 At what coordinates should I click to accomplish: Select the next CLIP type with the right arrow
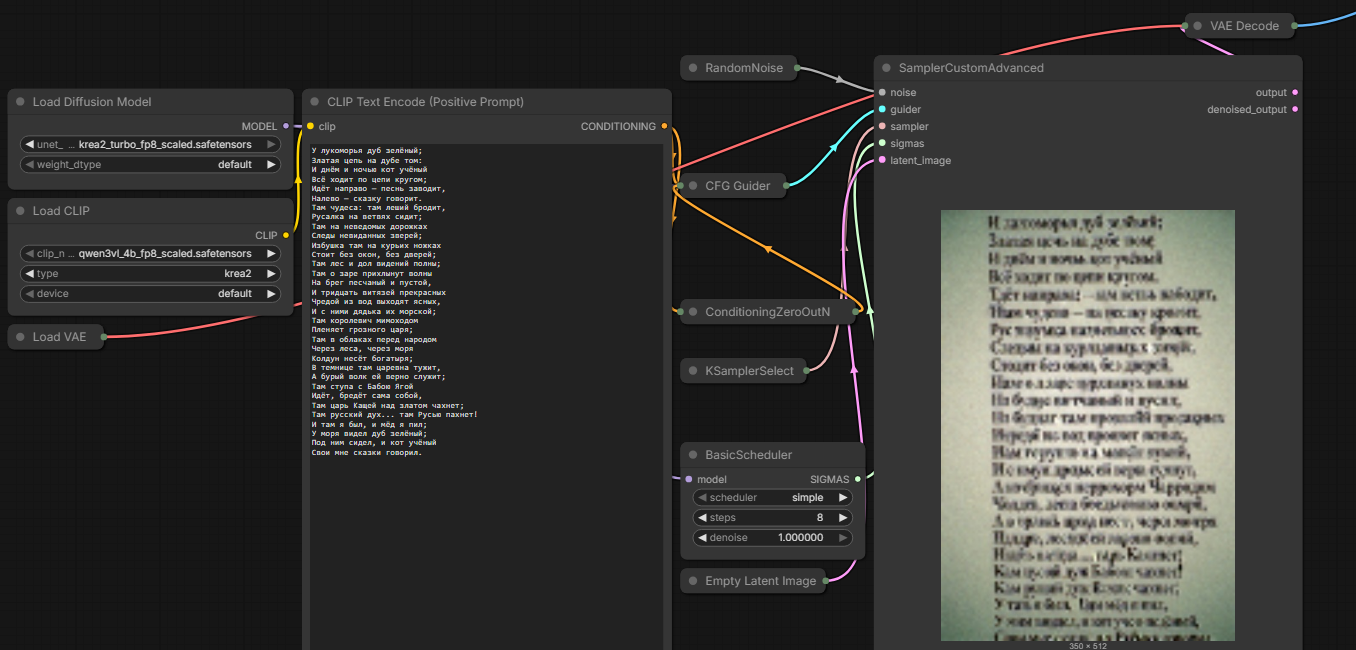pyautogui.click(x=271, y=273)
